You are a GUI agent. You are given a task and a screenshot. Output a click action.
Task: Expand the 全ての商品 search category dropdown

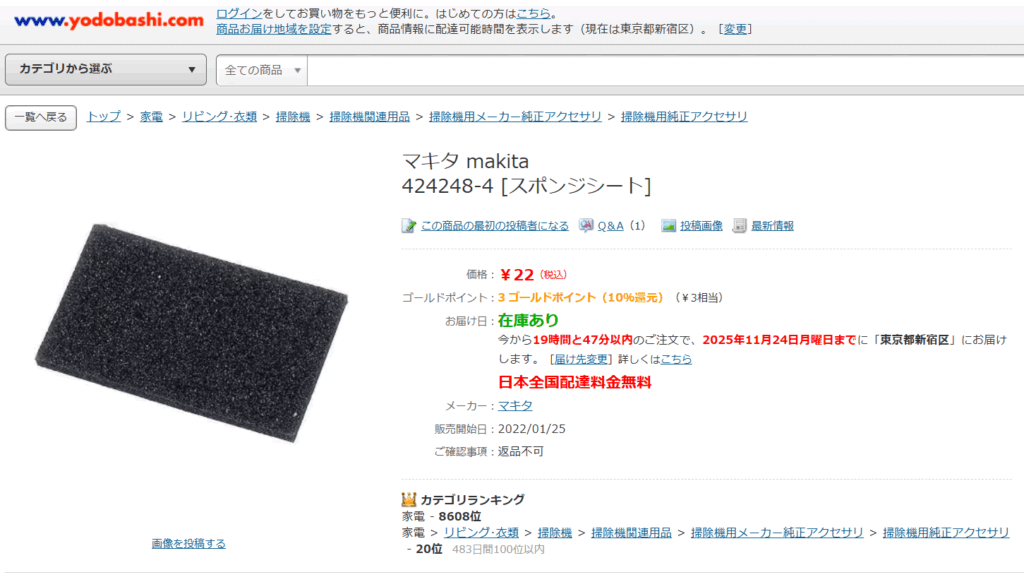[262, 70]
